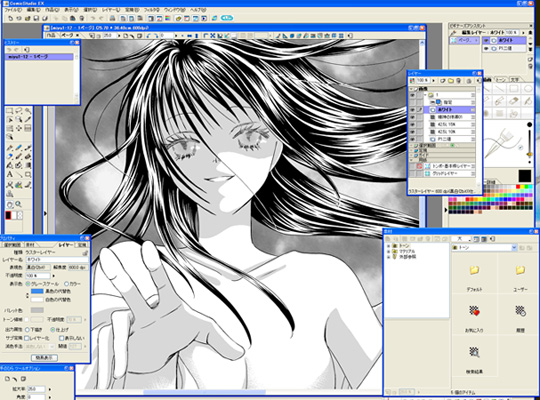Select the eraser tool in tool palette
The width and height of the screenshot is (540, 400).
pyautogui.click(x=10, y=157)
